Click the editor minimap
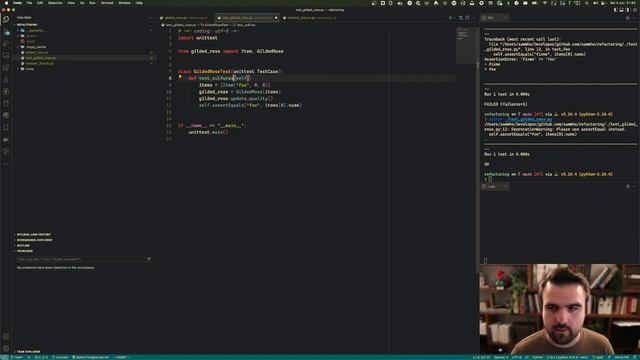Screen dimensions: 640x360 coord(466,46)
